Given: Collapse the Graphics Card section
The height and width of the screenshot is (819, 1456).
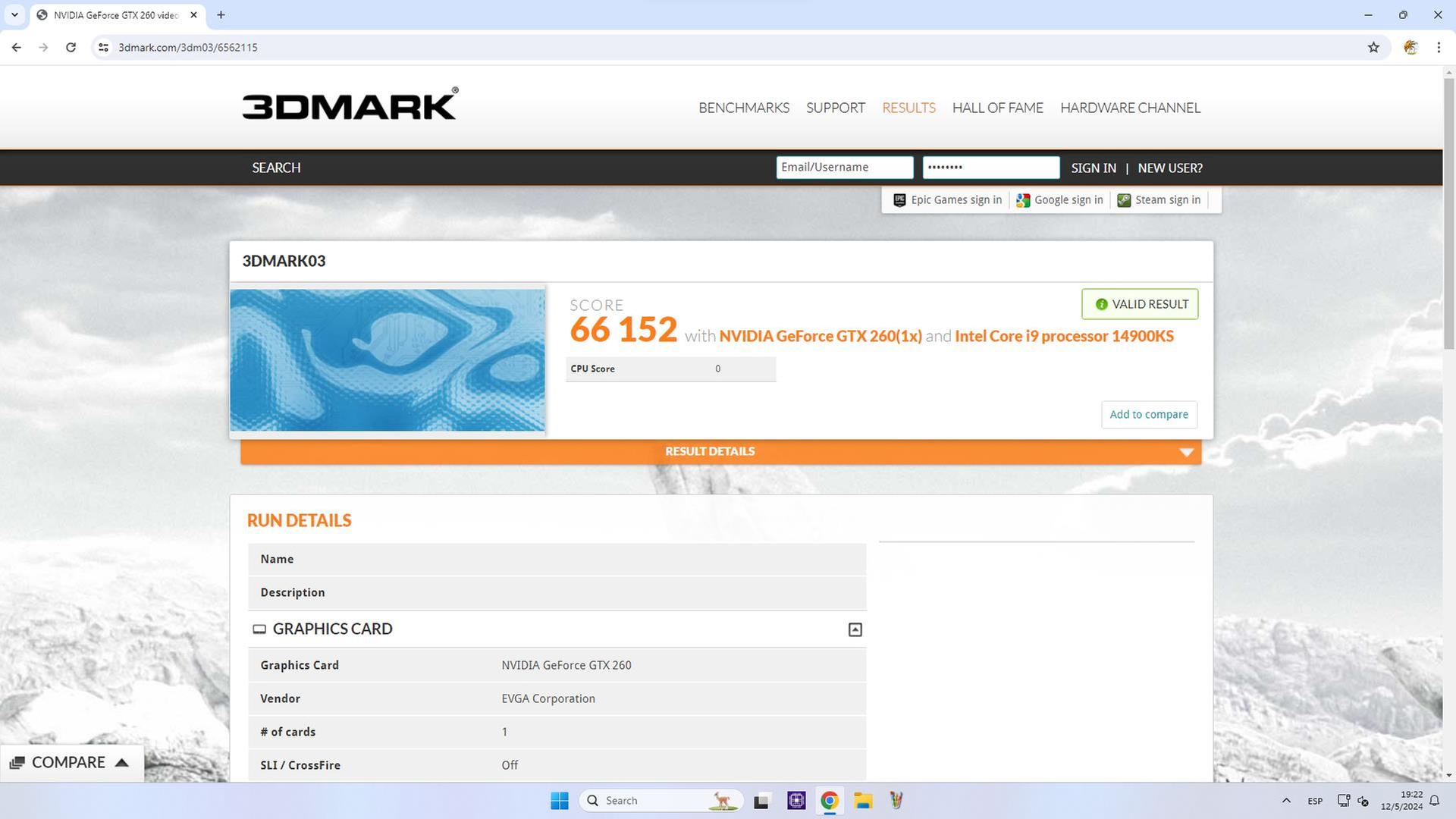Looking at the screenshot, I should tap(855, 629).
